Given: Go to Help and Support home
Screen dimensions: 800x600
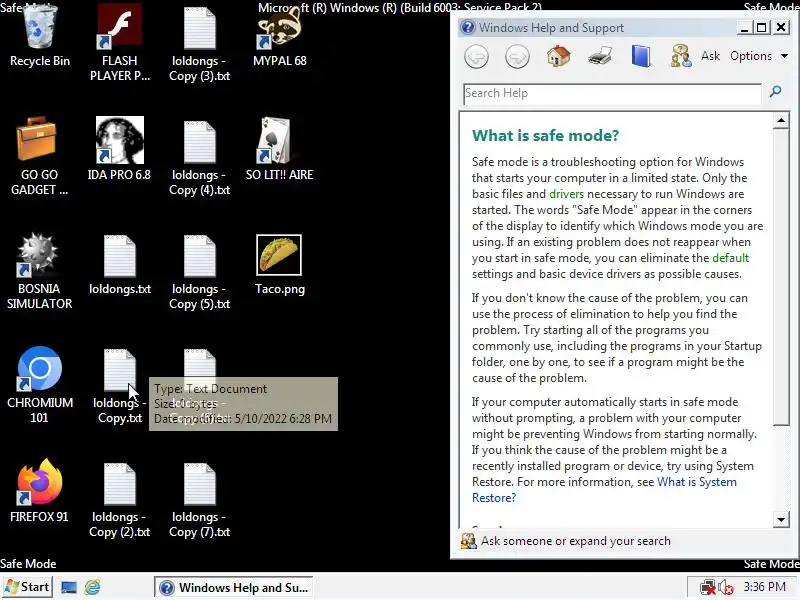Looking at the screenshot, I should (559, 56).
